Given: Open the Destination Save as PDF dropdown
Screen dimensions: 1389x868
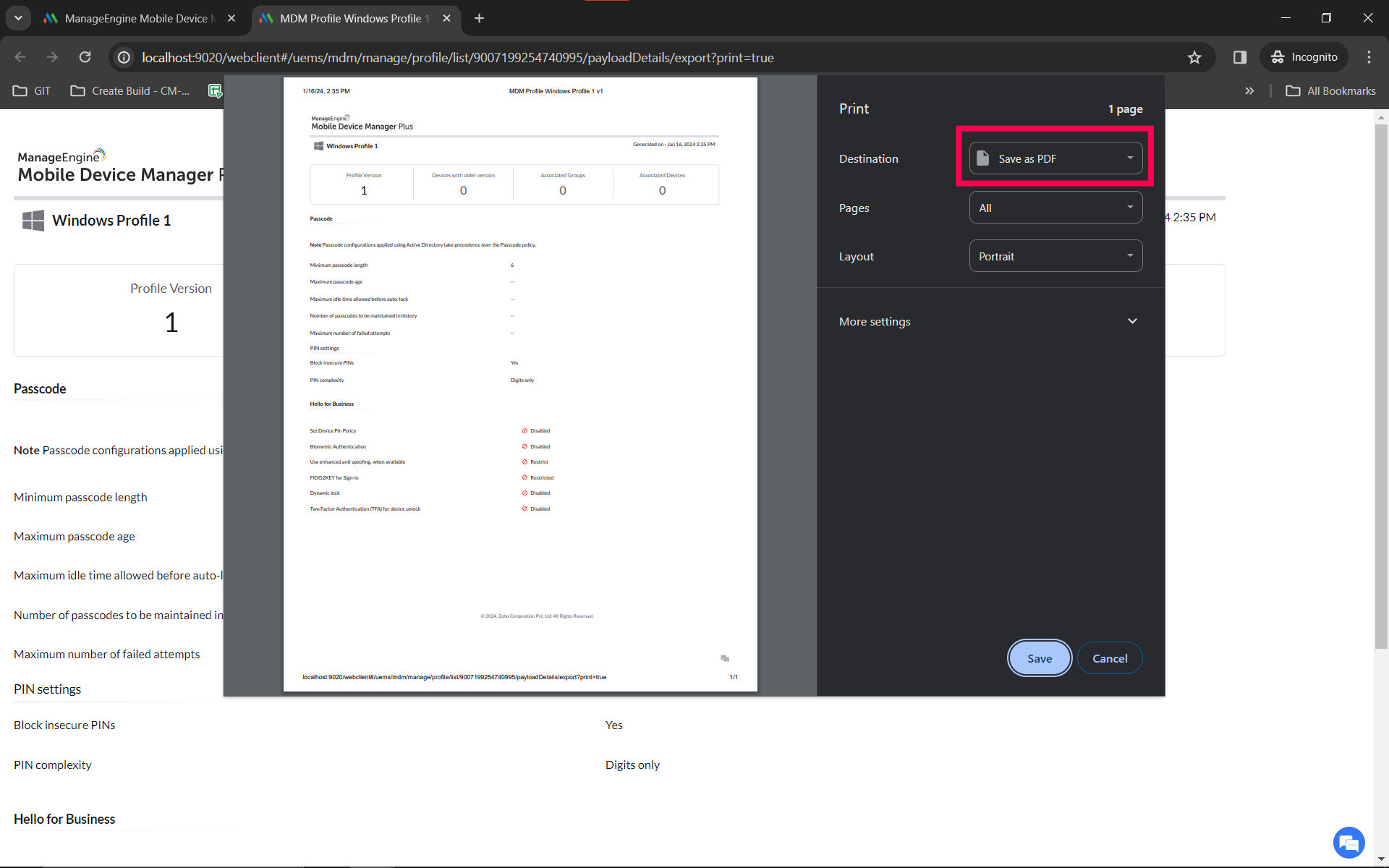Looking at the screenshot, I should click(1055, 158).
